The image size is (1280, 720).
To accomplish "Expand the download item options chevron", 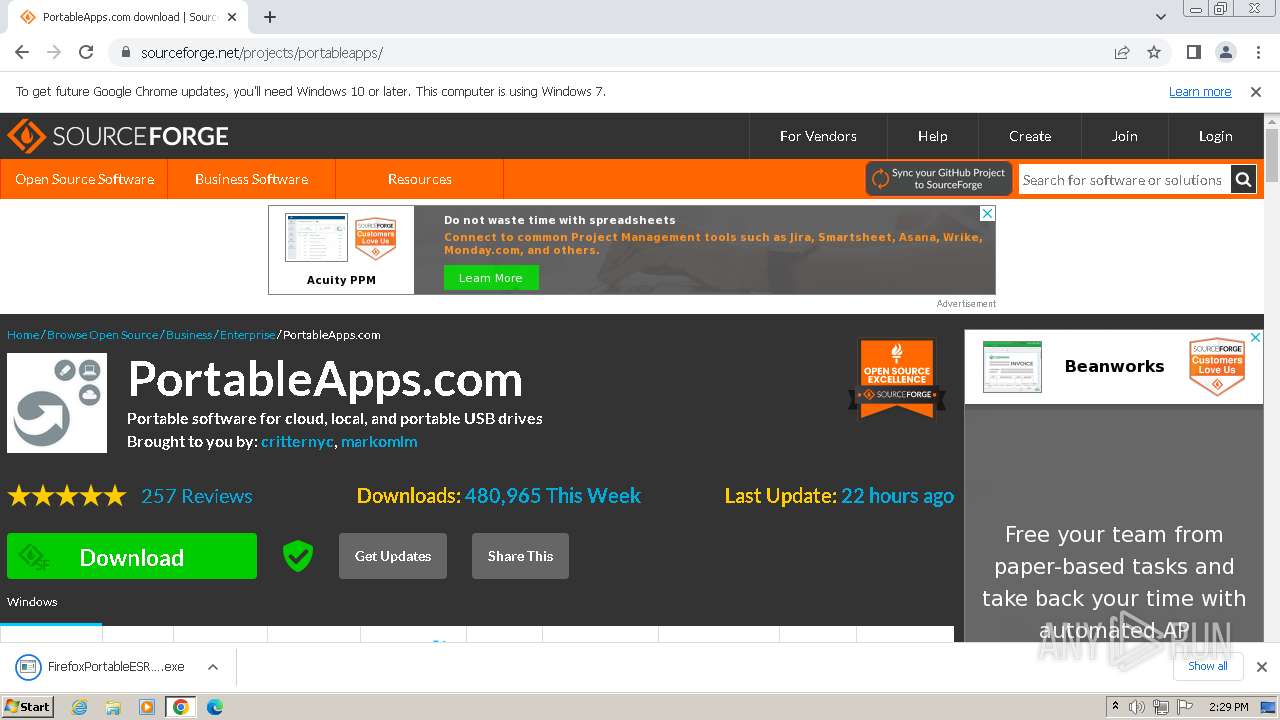I will [x=212, y=667].
